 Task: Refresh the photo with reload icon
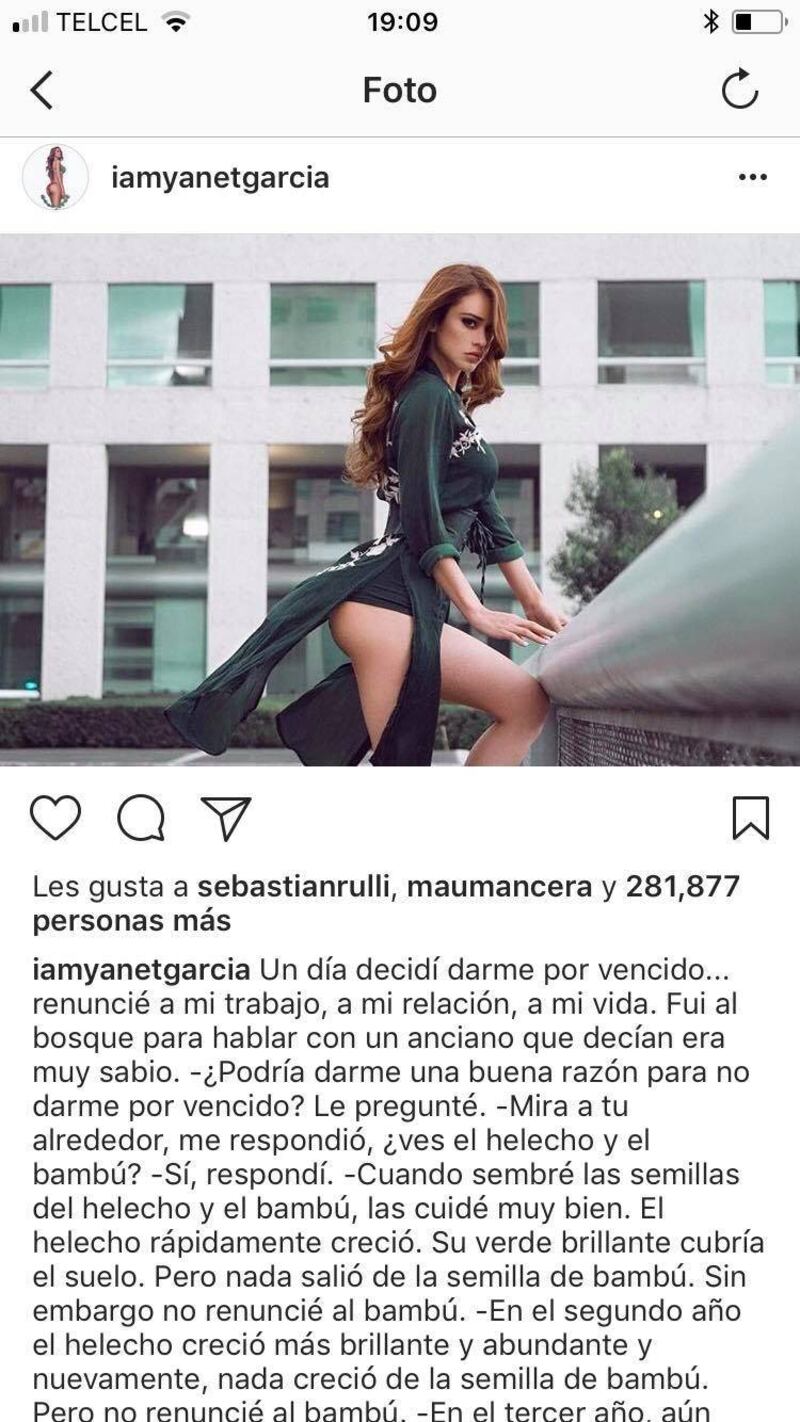(740, 89)
